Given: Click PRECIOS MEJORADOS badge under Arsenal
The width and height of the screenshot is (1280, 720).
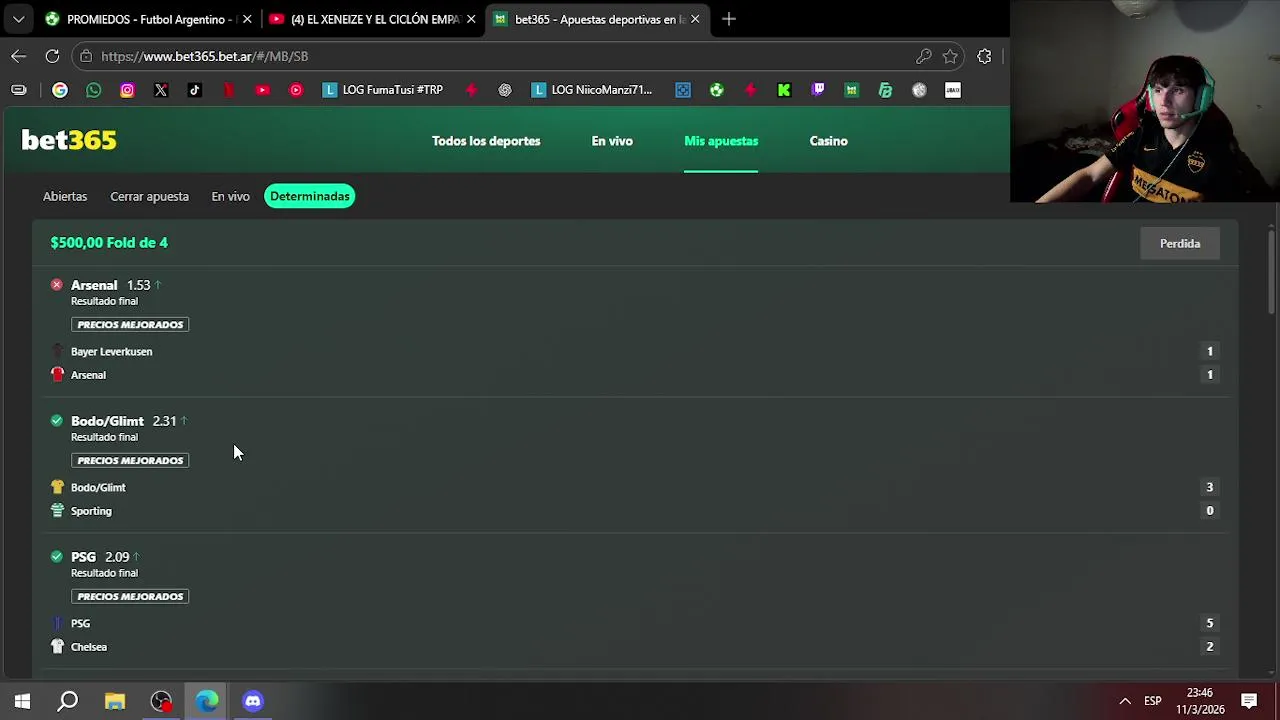Looking at the screenshot, I should (x=130, y=324).
